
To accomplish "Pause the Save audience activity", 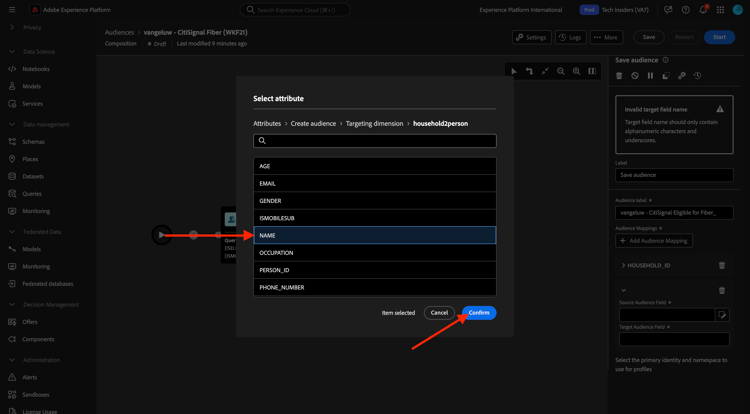I will tap(650, 76).
